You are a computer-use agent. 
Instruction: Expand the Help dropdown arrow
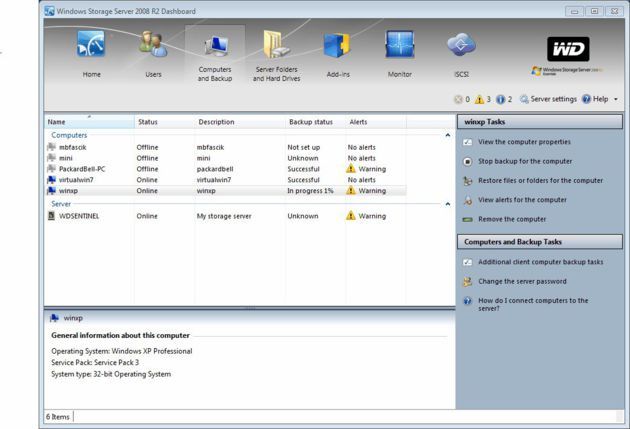(x=616, y=99)
